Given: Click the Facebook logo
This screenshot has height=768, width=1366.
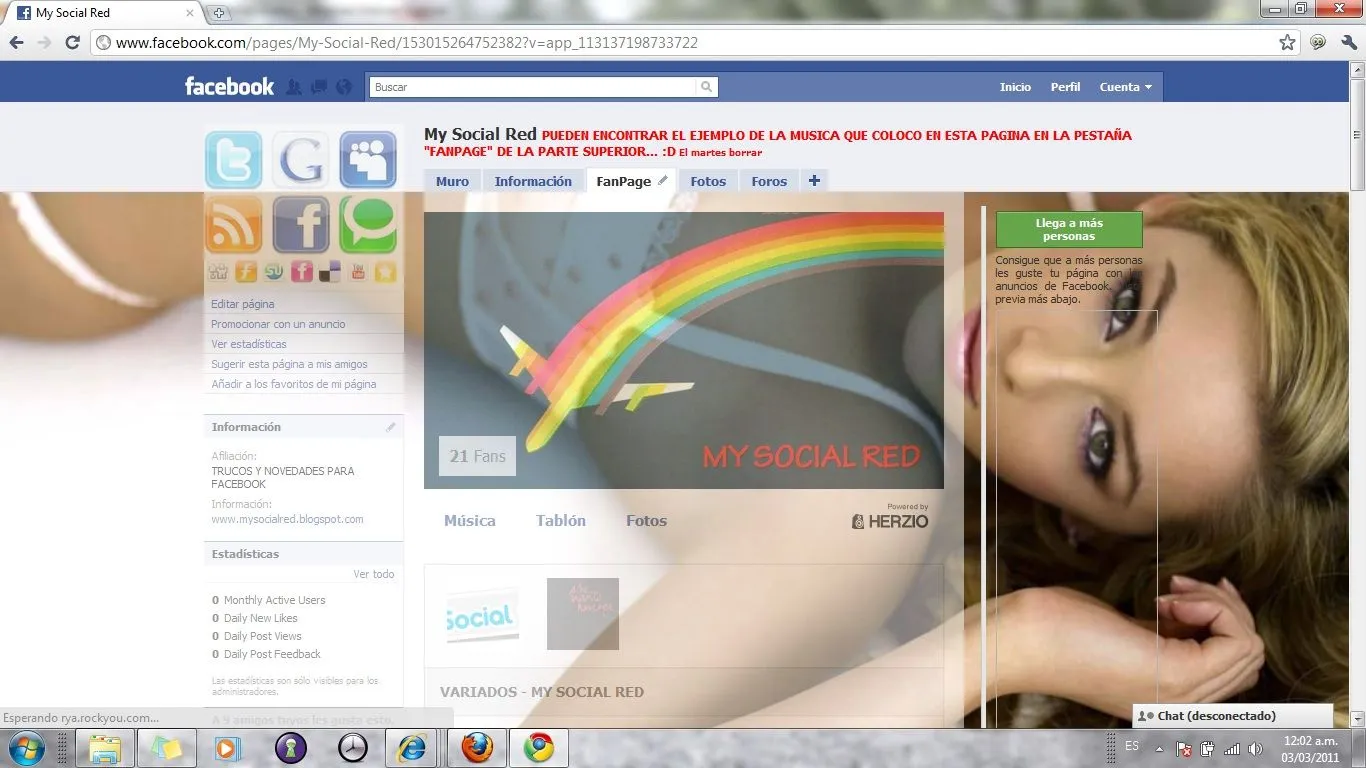Looking at the screenshot, I should coord(229,86).
